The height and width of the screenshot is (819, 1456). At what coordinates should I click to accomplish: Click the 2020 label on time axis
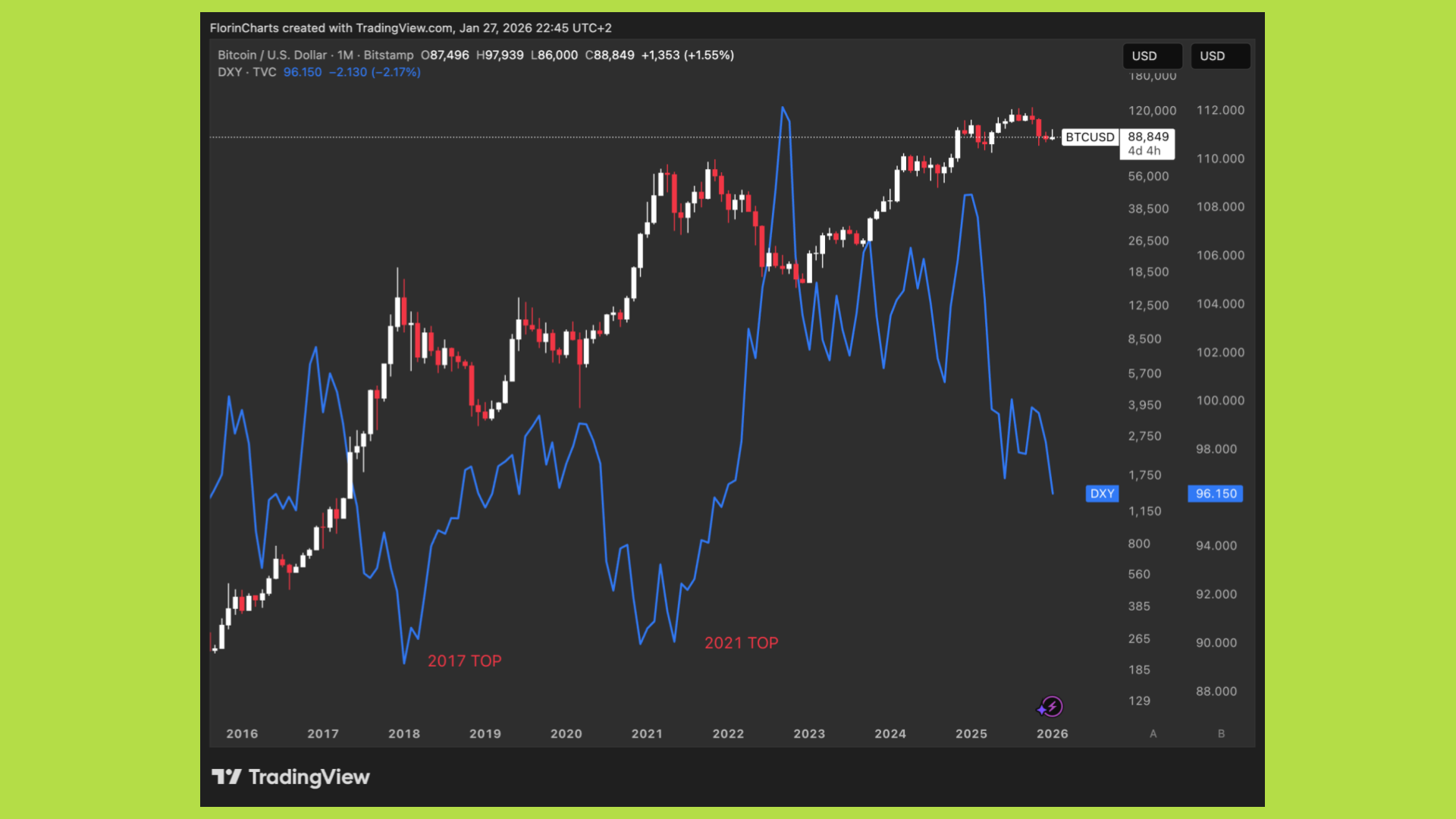pyautogui.click(x=566, y=733)
